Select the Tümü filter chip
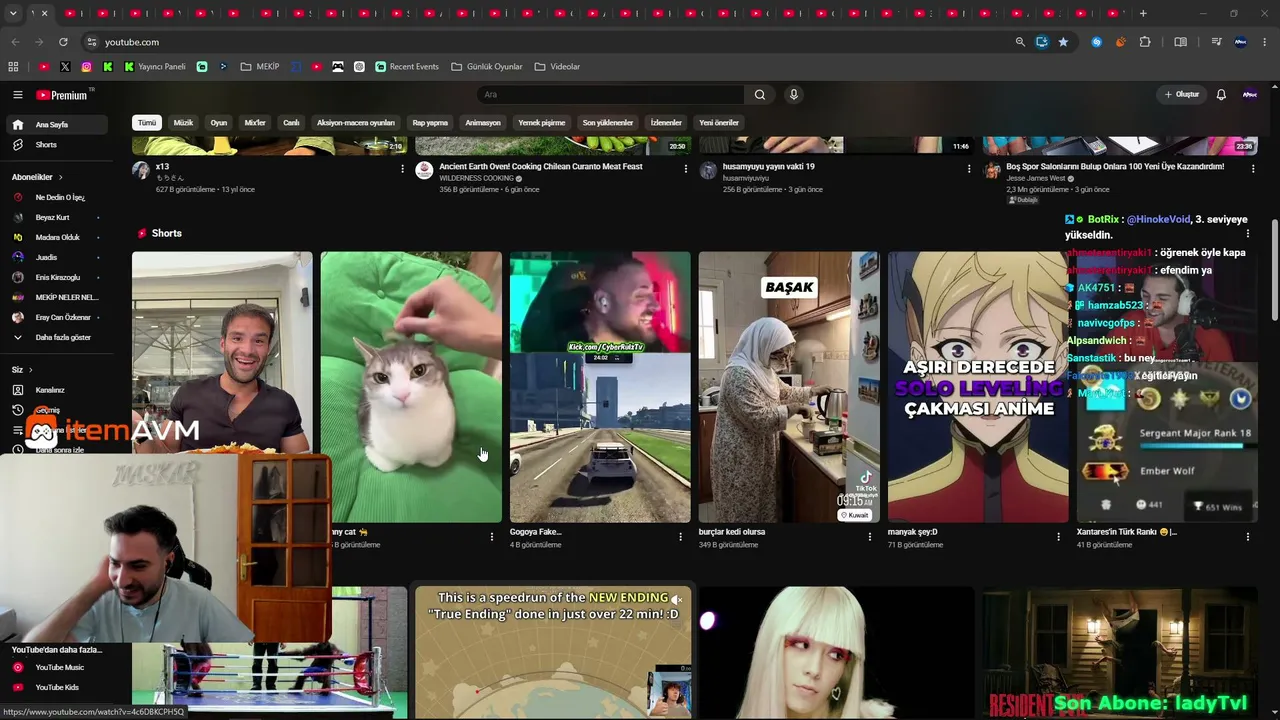The height and width of the screenshot is (720, 1280). tap(147, 123)
